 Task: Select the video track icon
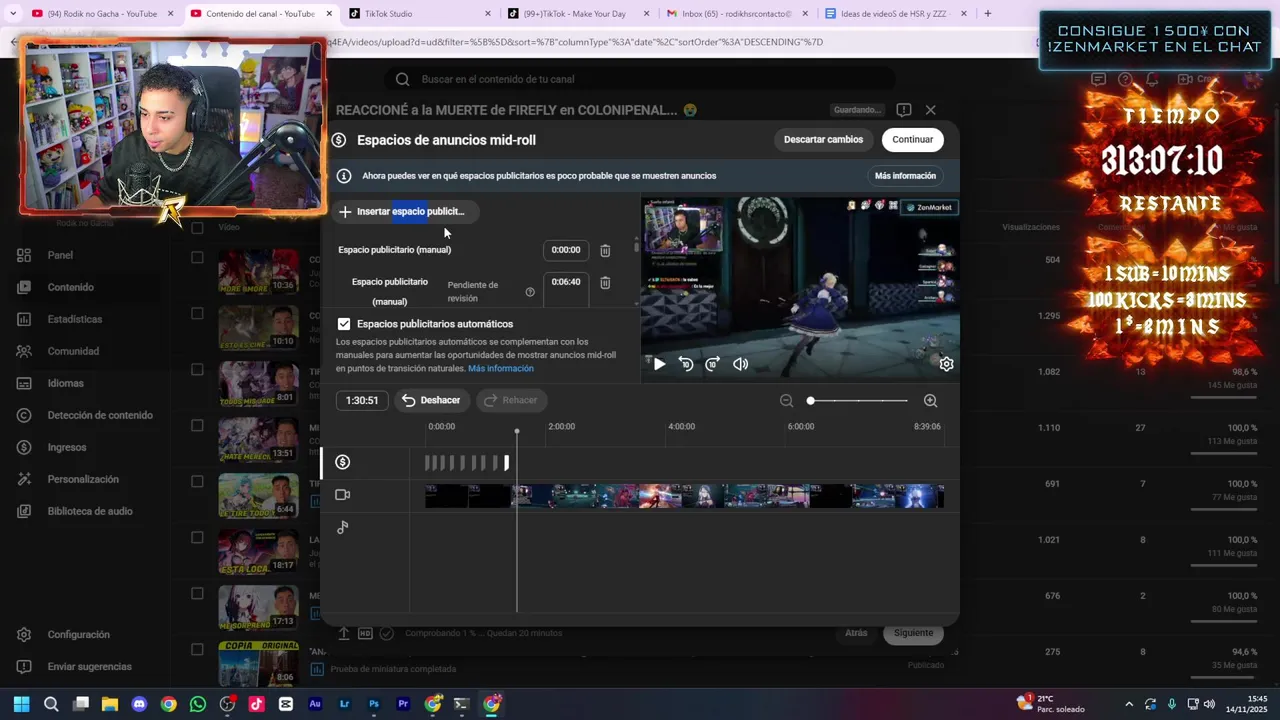click(342, 495)
